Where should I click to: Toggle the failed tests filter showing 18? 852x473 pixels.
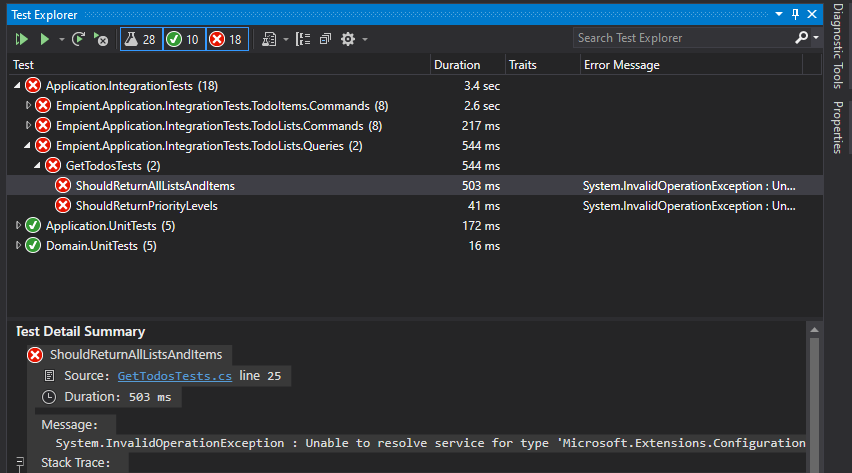pos(227,39)
